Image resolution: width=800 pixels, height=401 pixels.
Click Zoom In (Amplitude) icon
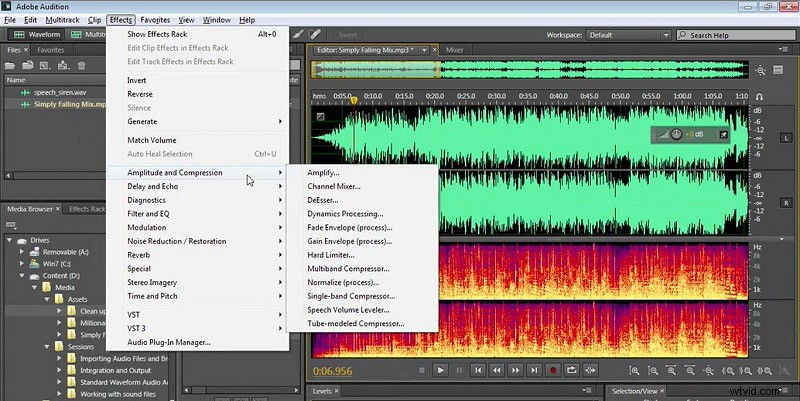tap(634, 371)
